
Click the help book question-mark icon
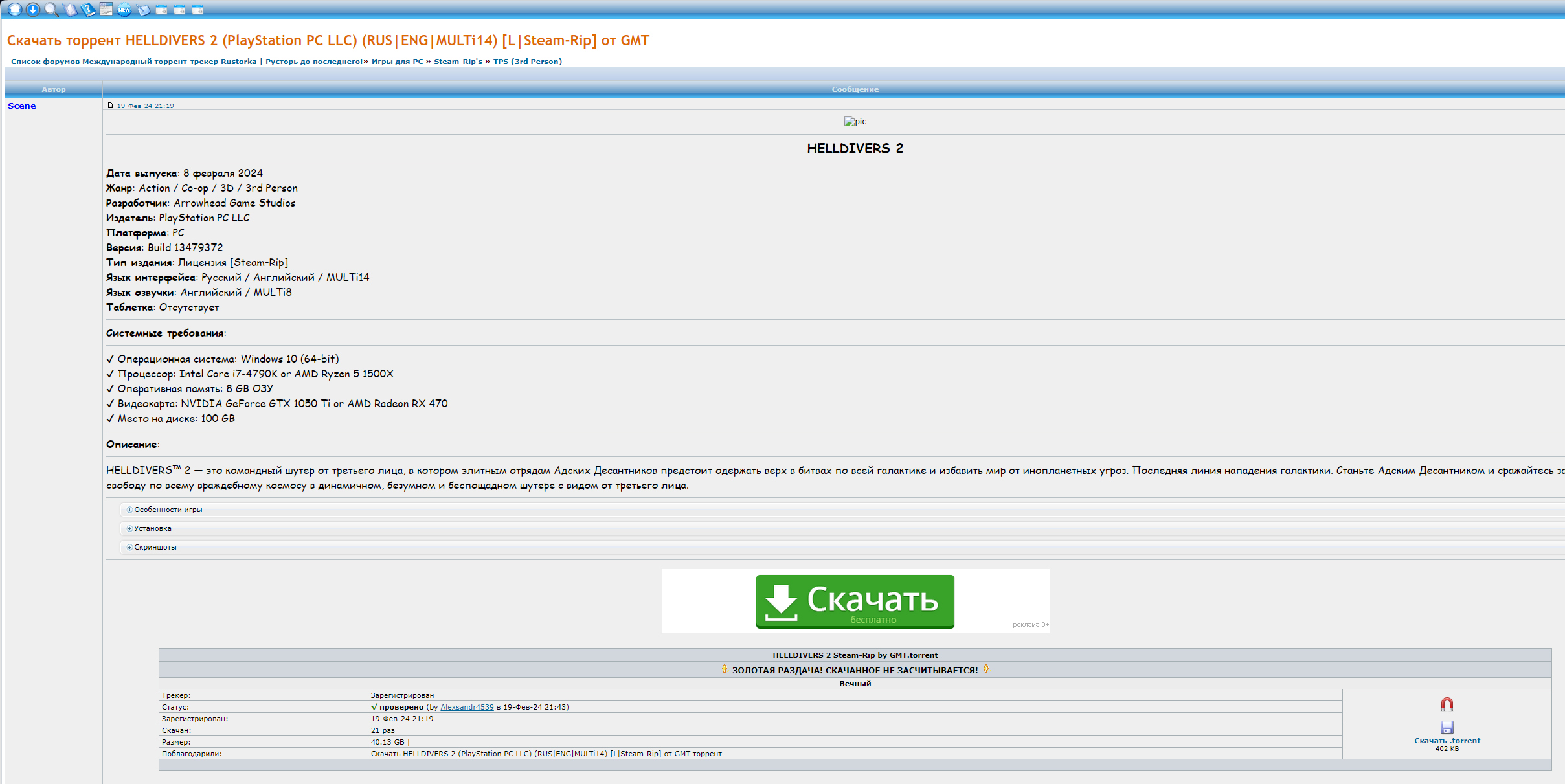pos(88,9)
